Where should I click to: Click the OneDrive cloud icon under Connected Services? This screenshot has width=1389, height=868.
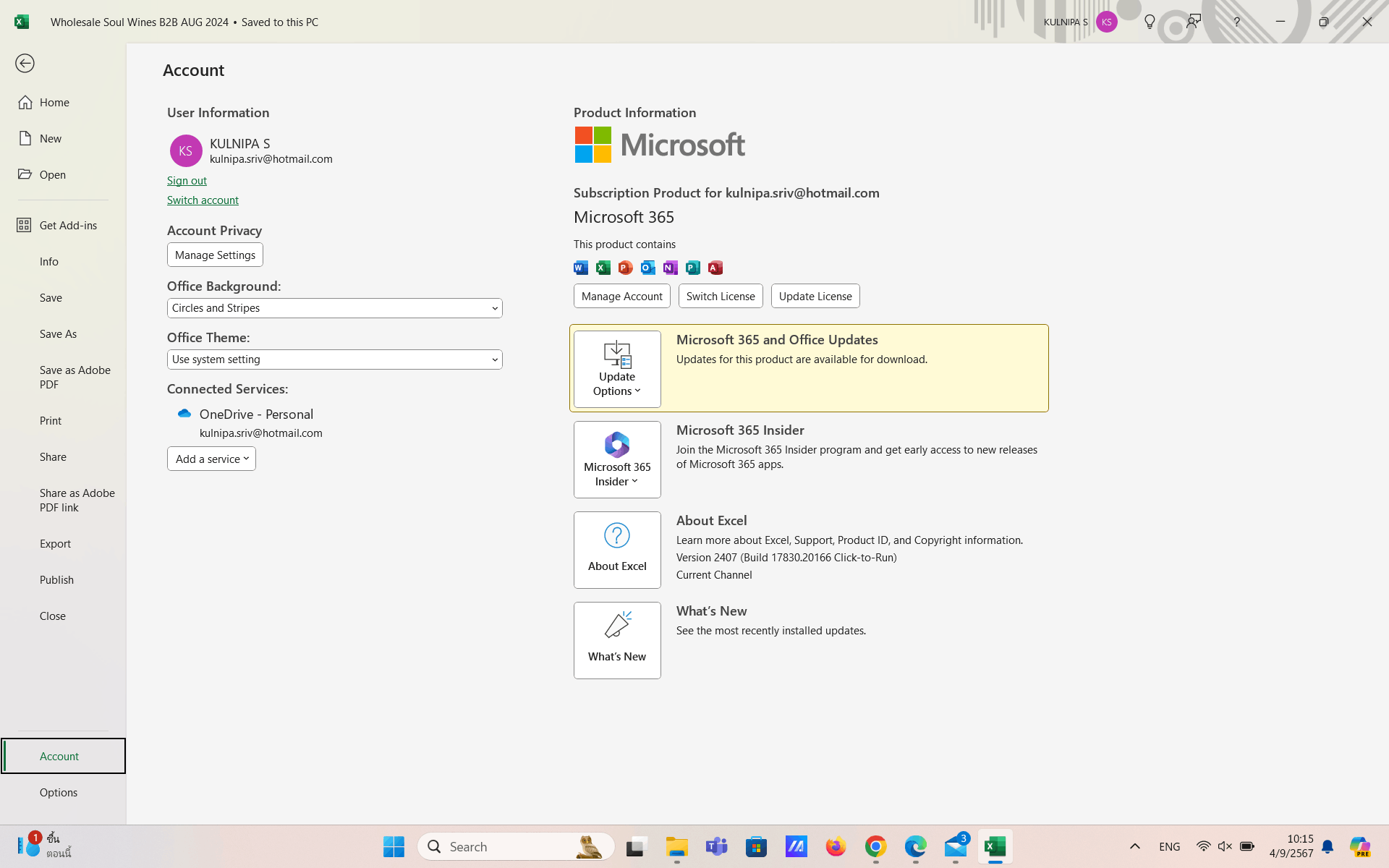click(x=184, y=414)
